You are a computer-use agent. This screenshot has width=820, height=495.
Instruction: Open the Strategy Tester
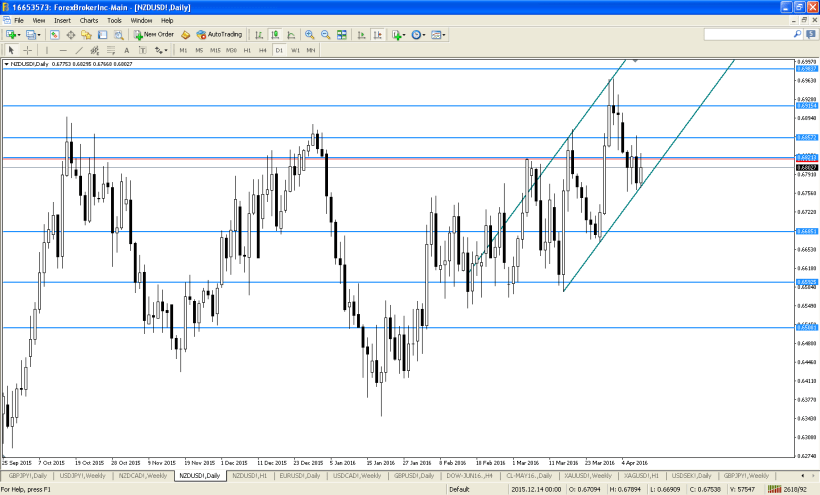point(119,34)
